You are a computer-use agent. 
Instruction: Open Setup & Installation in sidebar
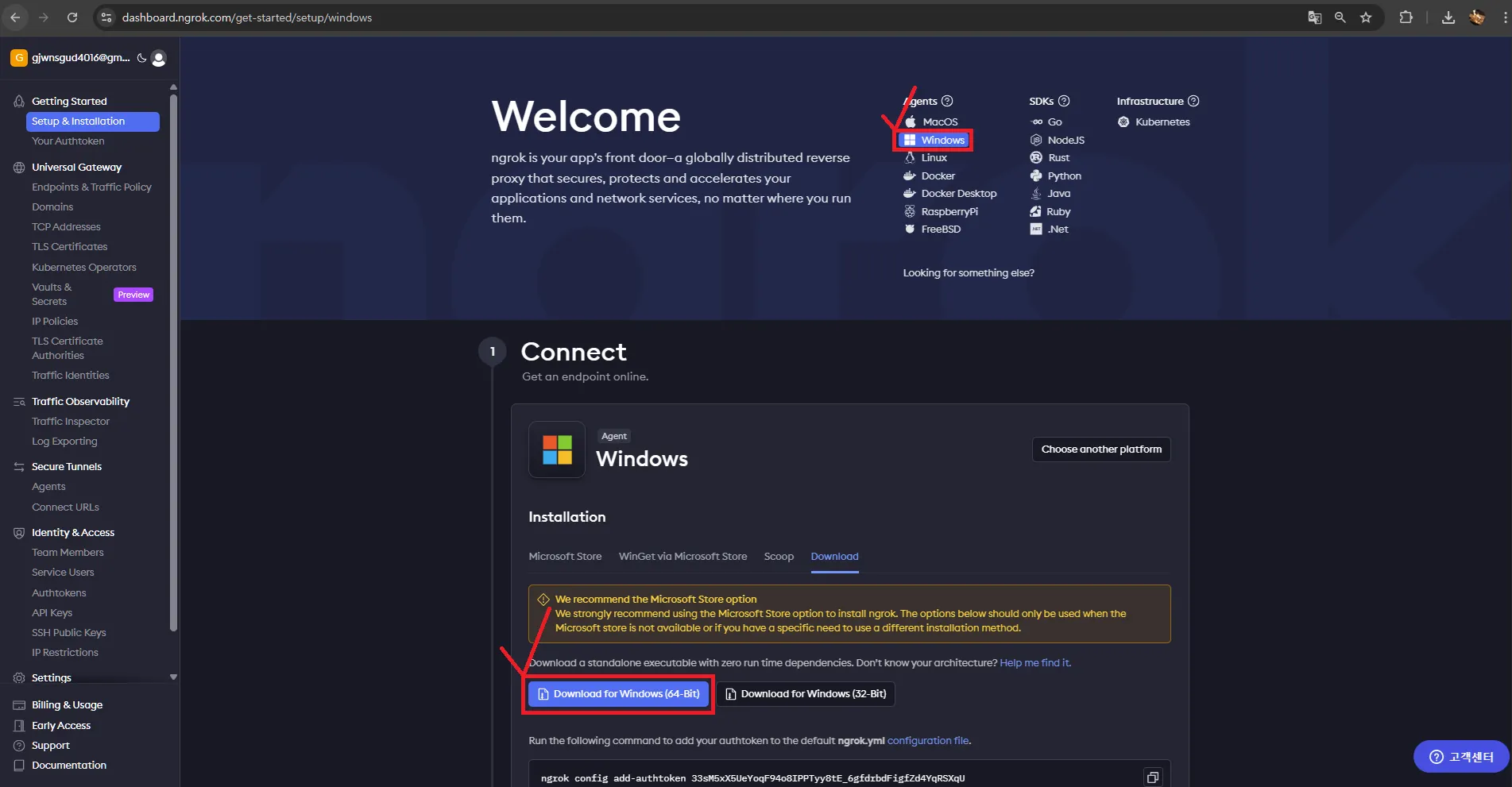92,122
